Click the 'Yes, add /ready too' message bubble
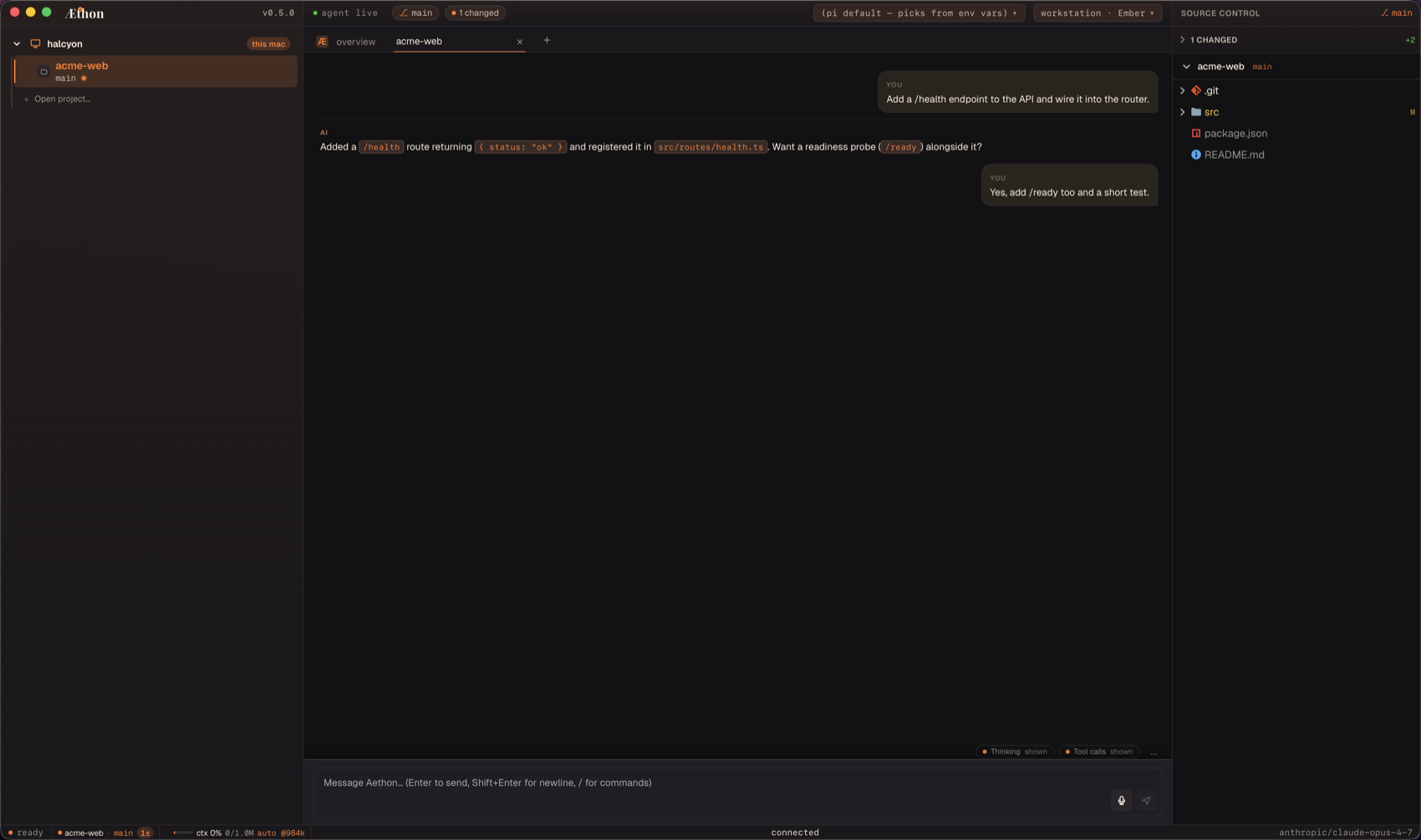1421x840 pixels. [x=1069, y=186]
